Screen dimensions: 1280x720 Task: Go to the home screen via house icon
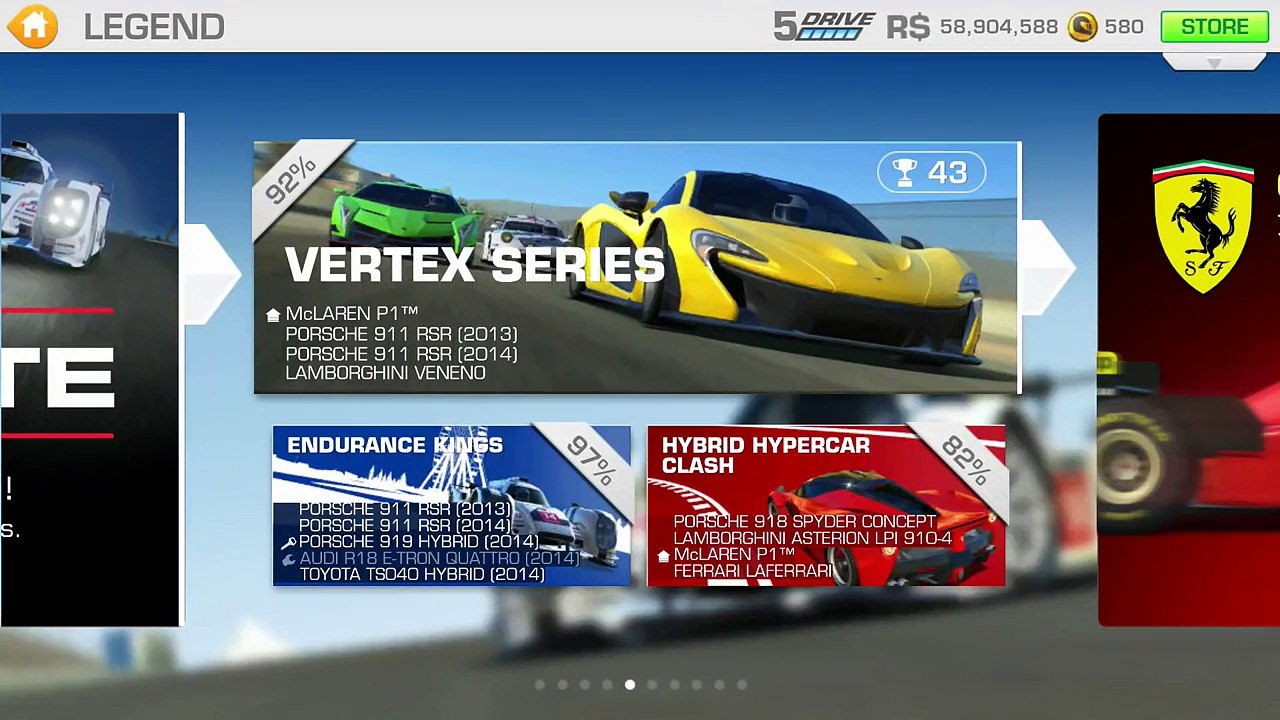[33, 26]
